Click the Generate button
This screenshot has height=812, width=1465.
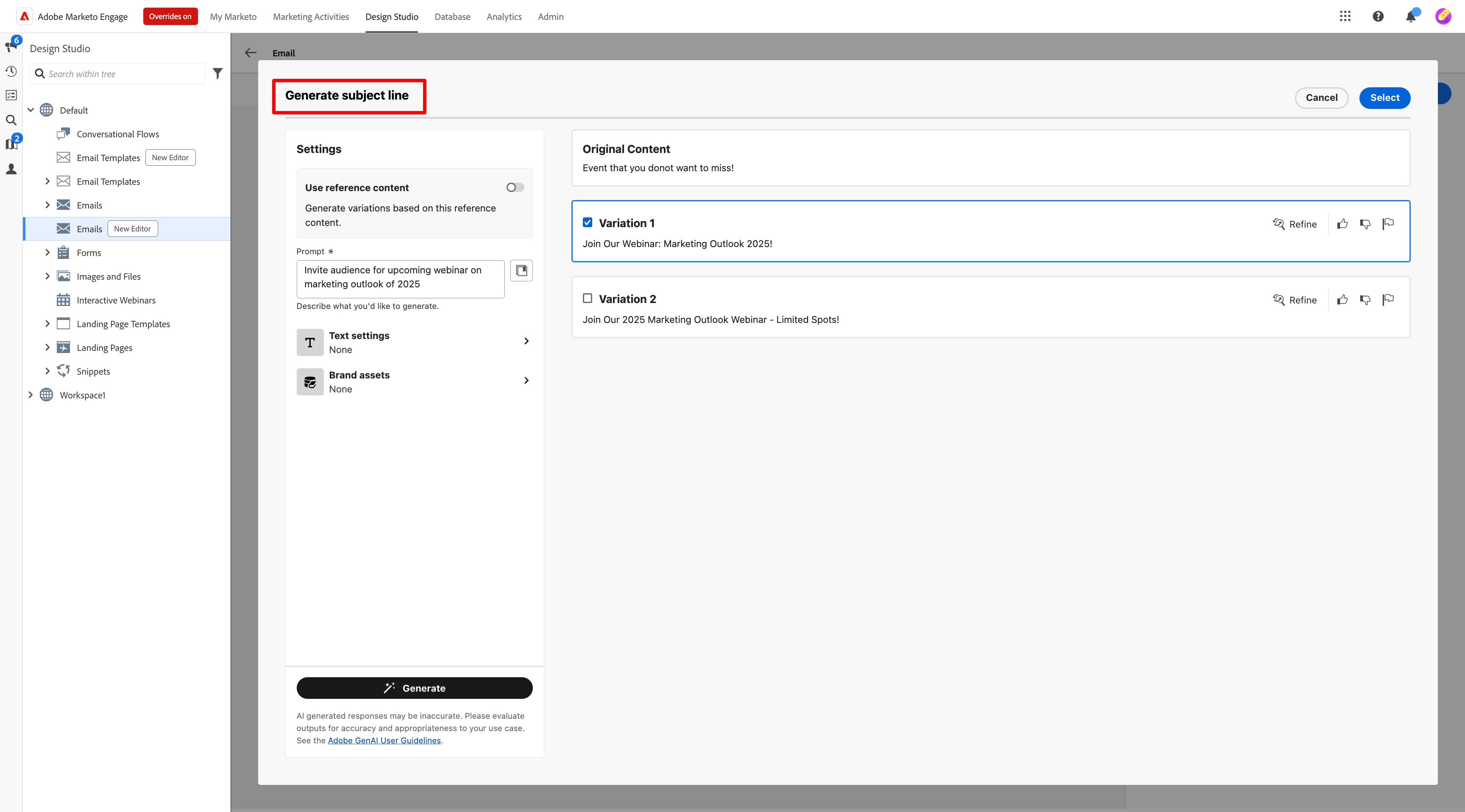point(414,688)
